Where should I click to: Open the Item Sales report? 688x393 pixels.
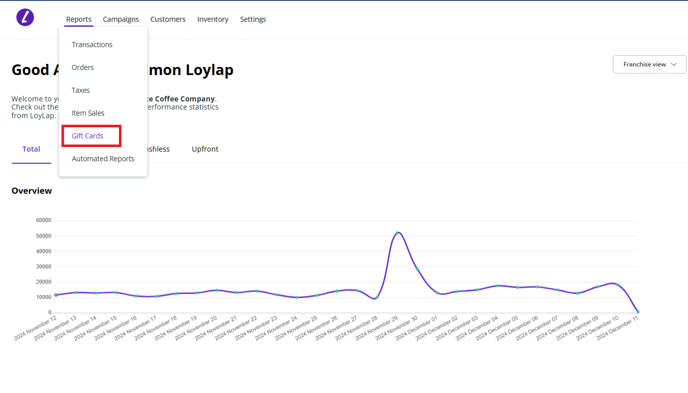[88, 113]
